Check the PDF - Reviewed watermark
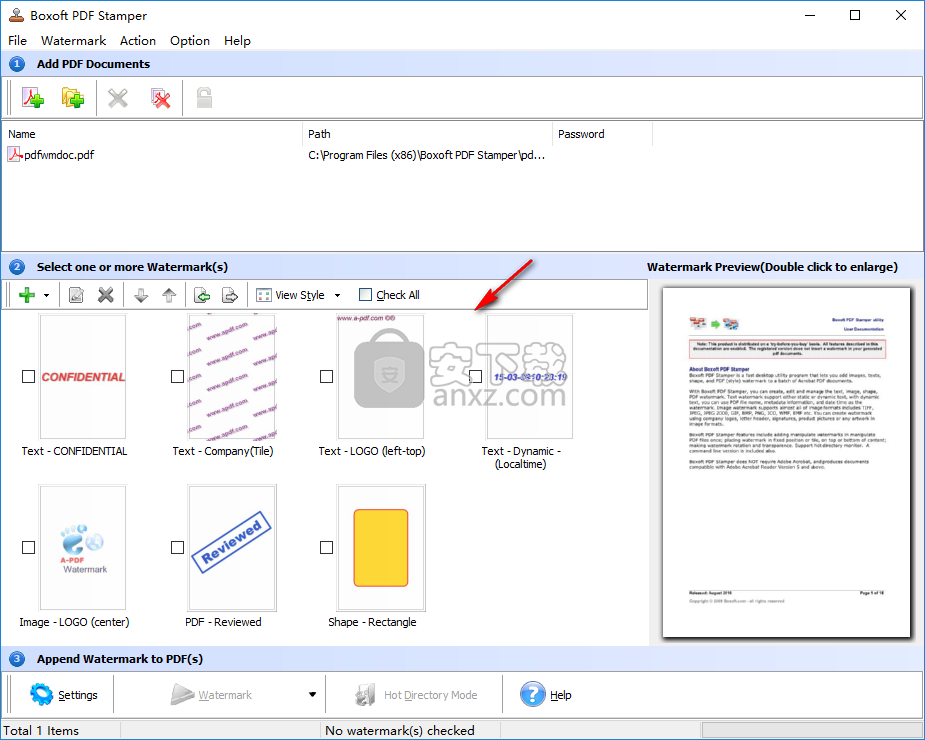Viewport: 925px width, 740px height. pyautogui.click(x=177, y=548)
